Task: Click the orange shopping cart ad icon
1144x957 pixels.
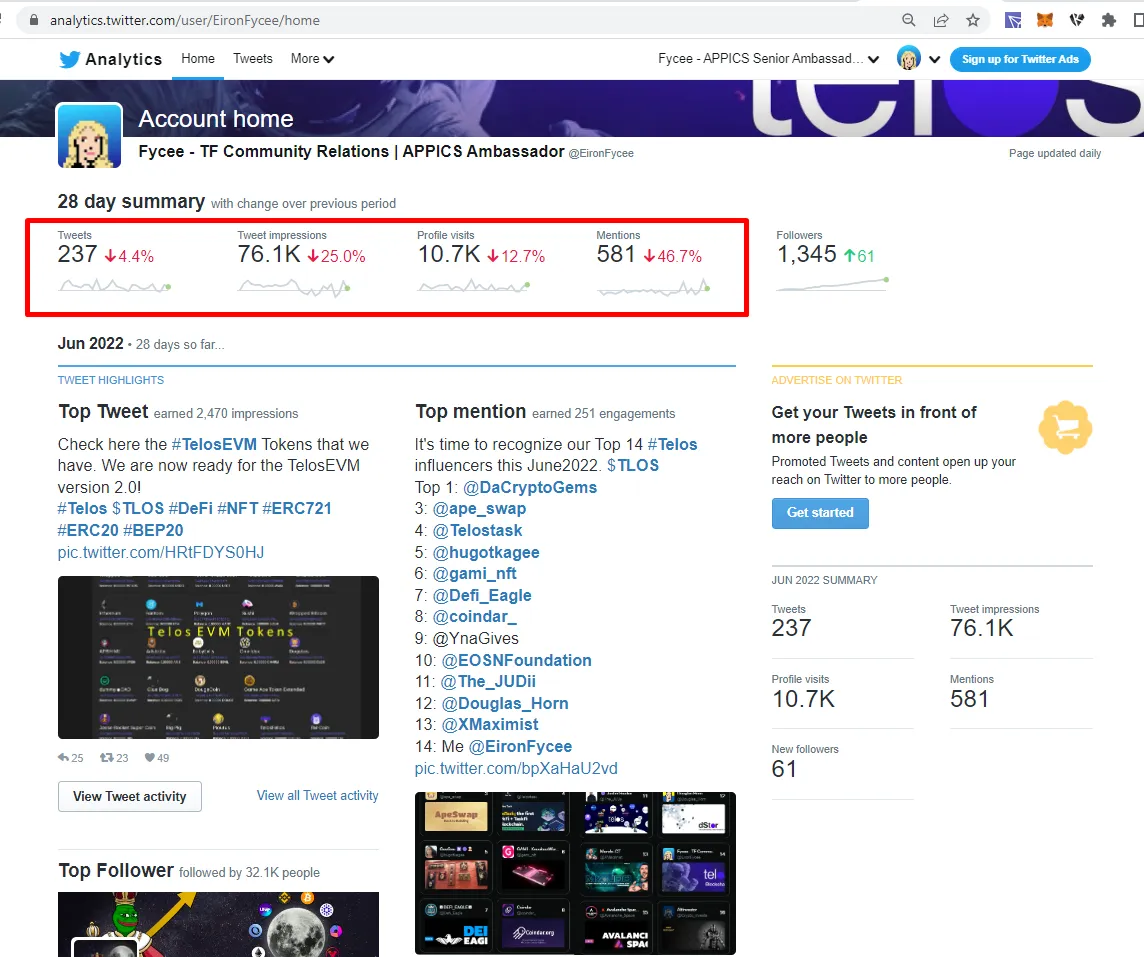Action: click(1065, 427)
